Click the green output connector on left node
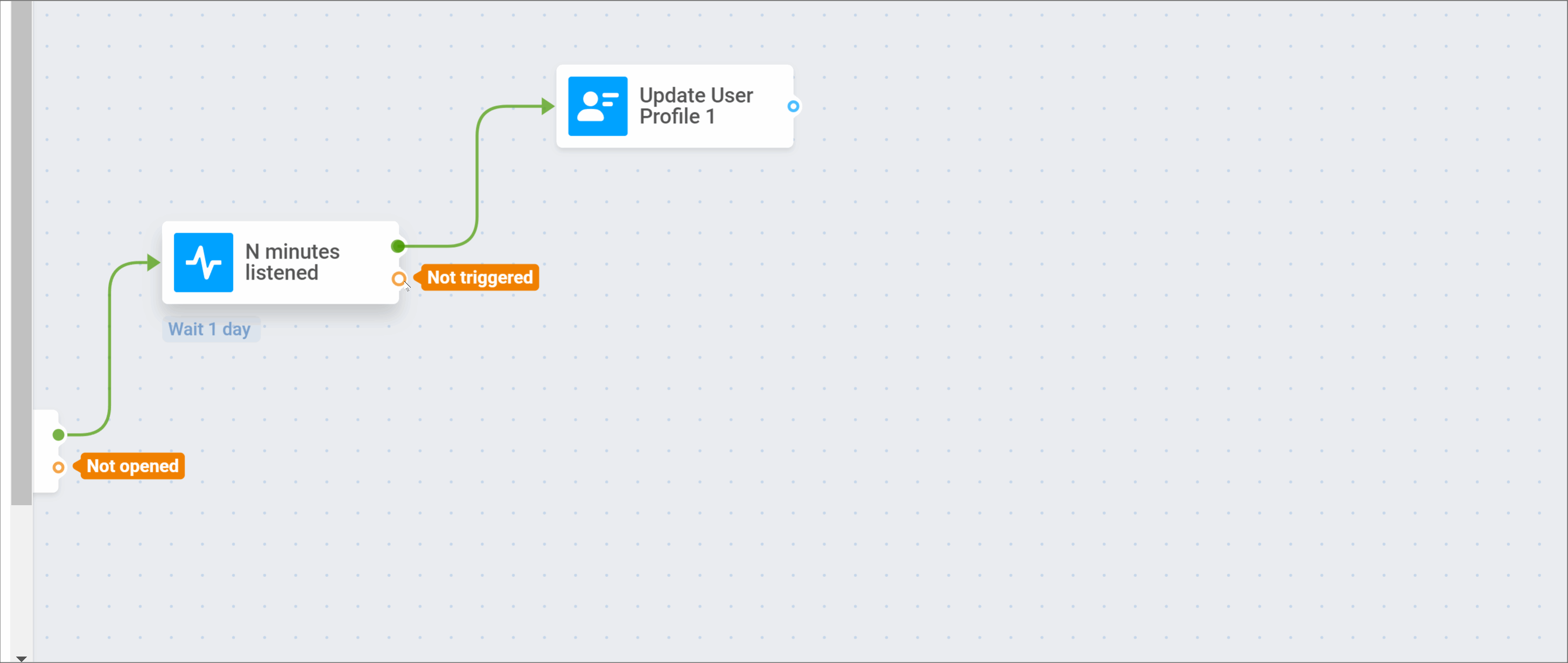Viewport: 1568px width, 663px height. [x=59, y=435]
